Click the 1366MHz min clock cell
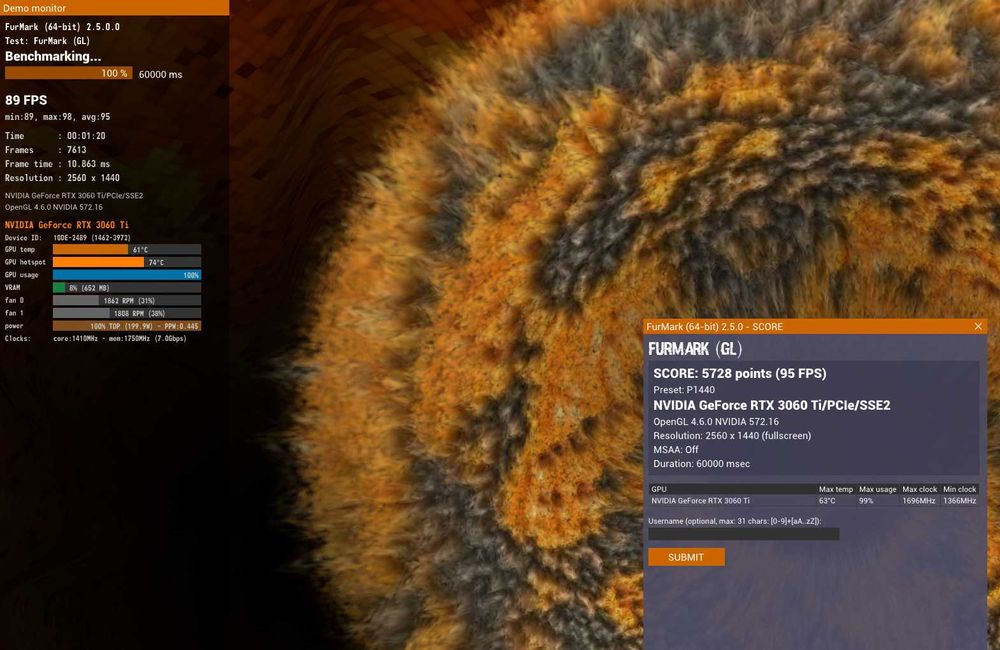The image size is (1000, 650). [x=960, y=501]
